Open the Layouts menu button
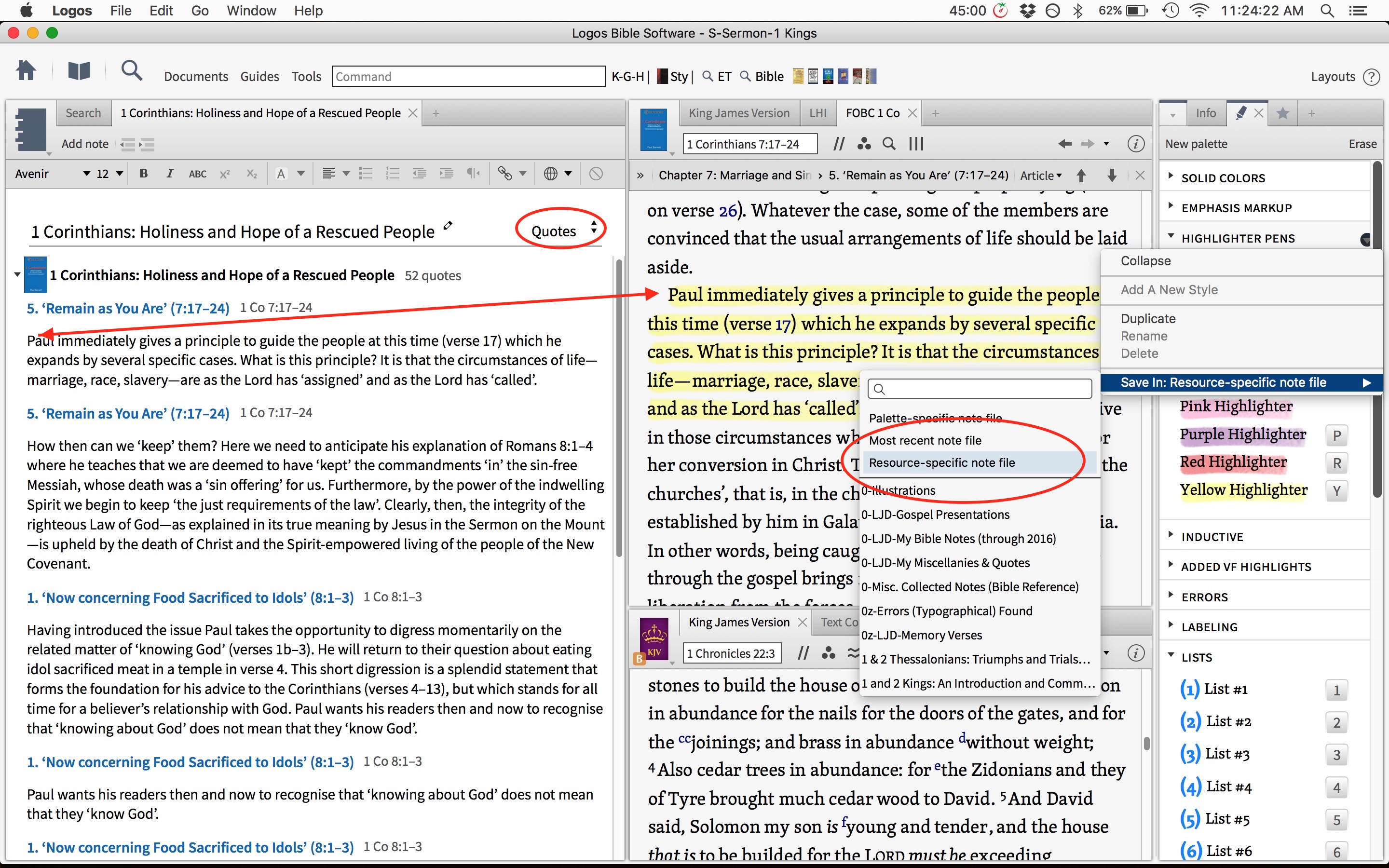Viewport: 1389px width, 868px height. 1333,76
